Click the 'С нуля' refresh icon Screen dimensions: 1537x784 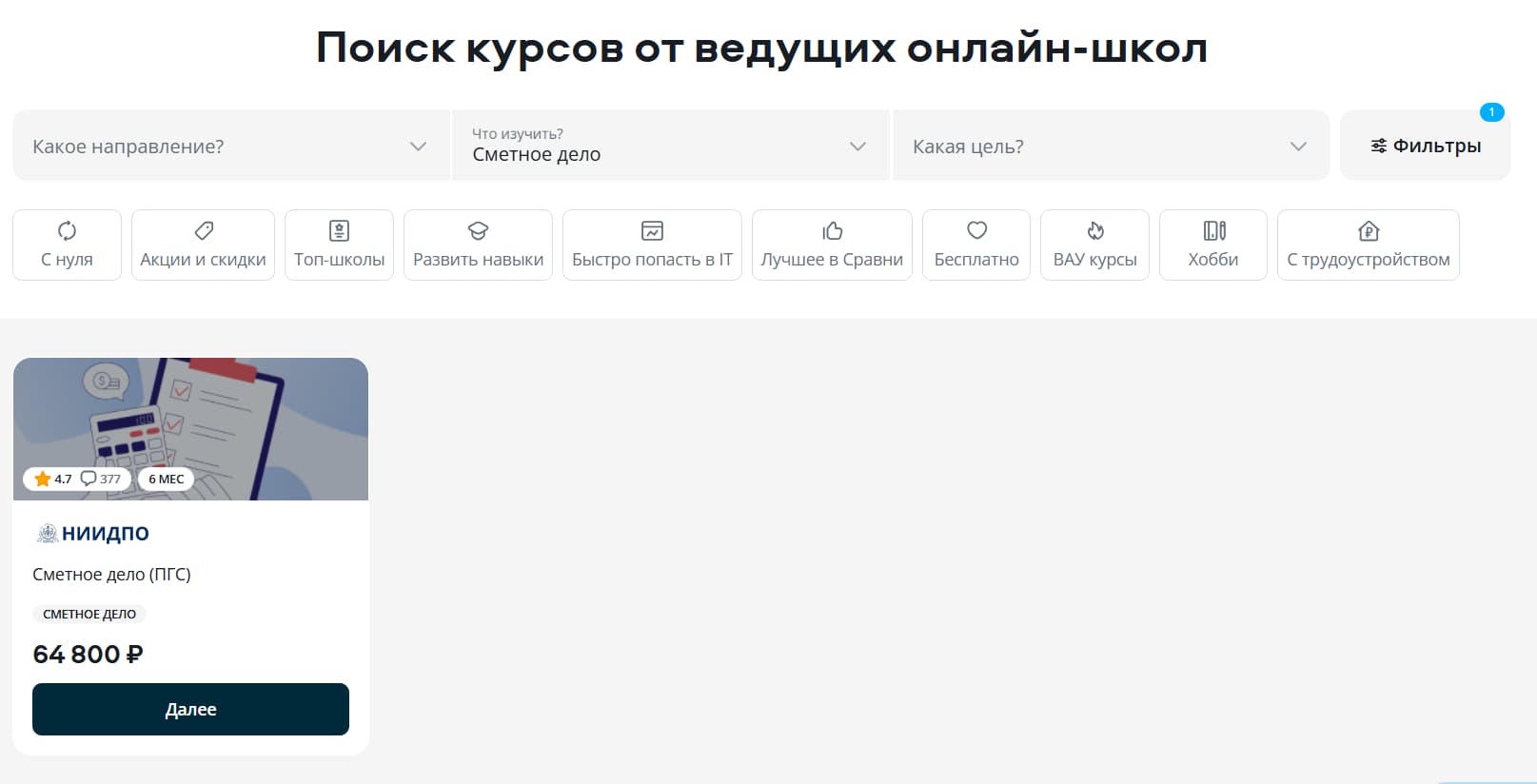tap(67, 230)
